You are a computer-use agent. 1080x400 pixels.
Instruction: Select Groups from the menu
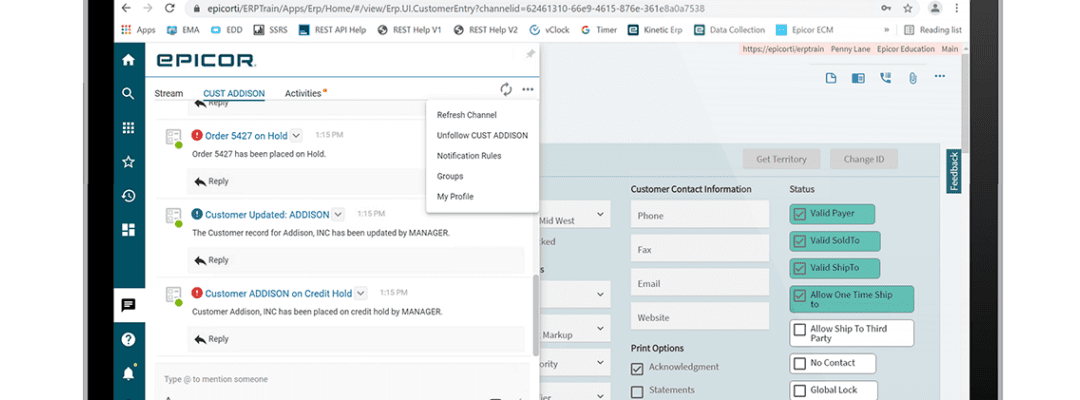(x=450, y=176)
